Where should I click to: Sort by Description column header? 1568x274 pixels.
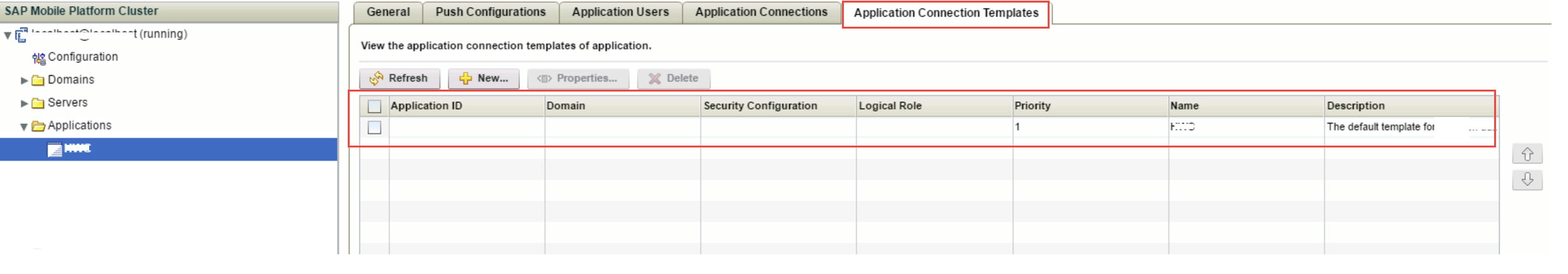1411,106
